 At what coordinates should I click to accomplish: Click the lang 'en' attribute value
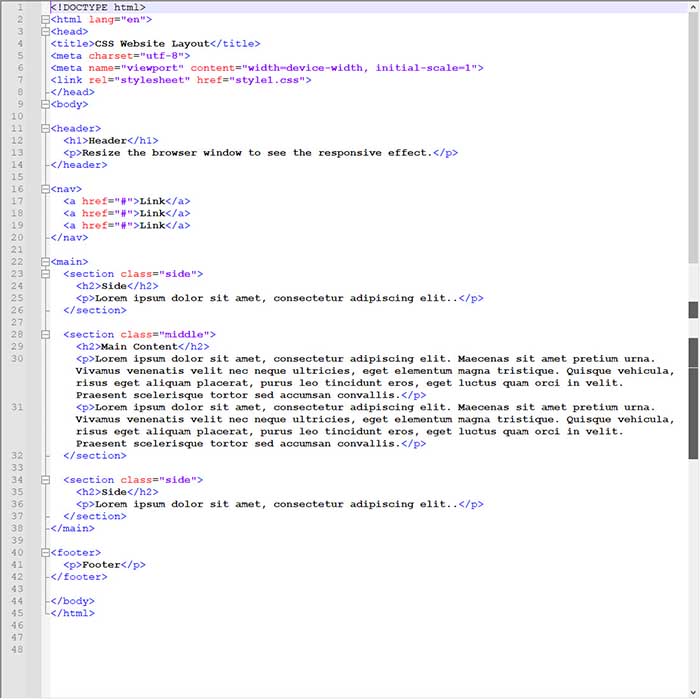133,20
